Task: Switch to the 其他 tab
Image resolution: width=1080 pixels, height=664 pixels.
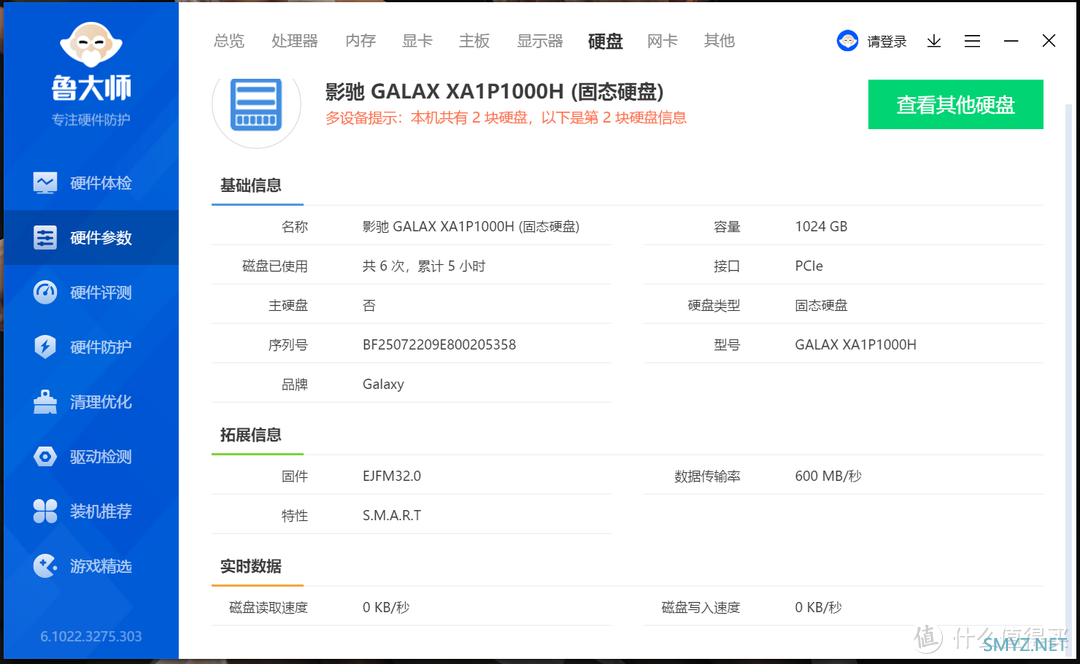Action: click(719, 41)
